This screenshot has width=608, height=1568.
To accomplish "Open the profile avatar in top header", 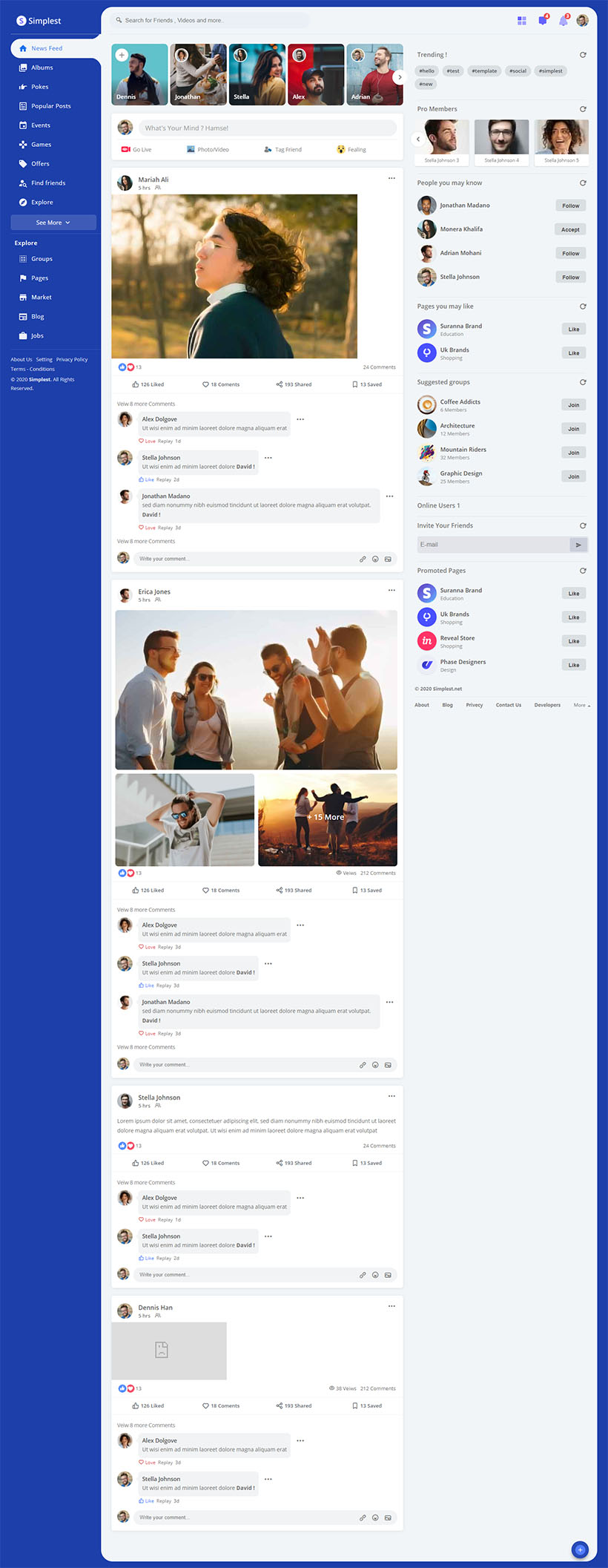I will point(583,20).
